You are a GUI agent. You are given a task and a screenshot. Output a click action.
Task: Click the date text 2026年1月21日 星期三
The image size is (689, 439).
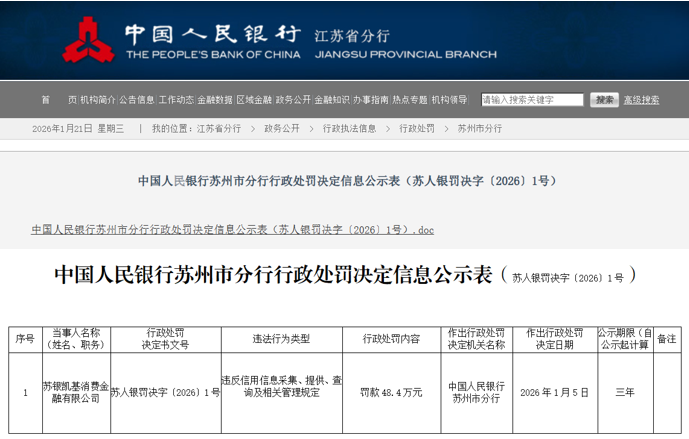[x=78, y=129]
